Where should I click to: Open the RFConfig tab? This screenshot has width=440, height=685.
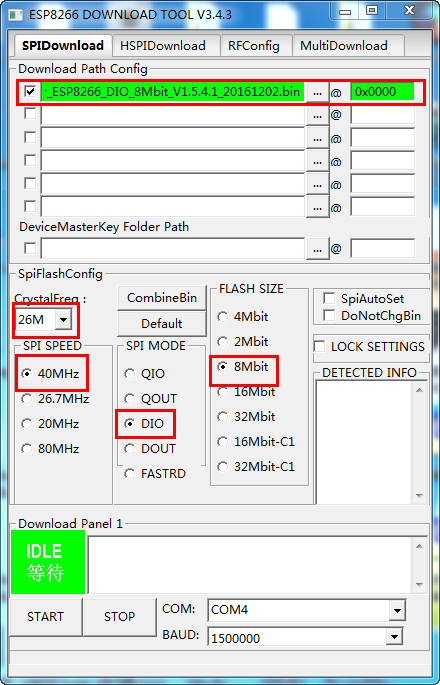(256, 46)
